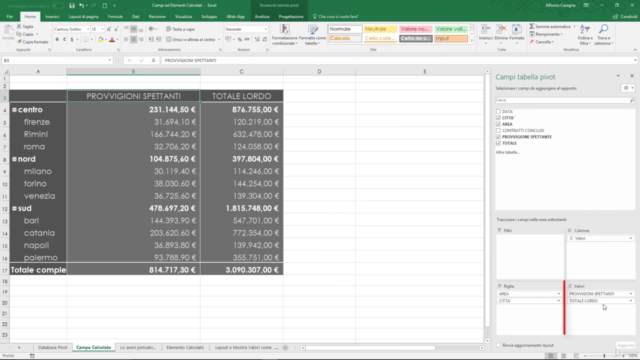Screen dimensions: 640x360
Task: Uncheck the AREA field checkbox
Action: (498, 124)
